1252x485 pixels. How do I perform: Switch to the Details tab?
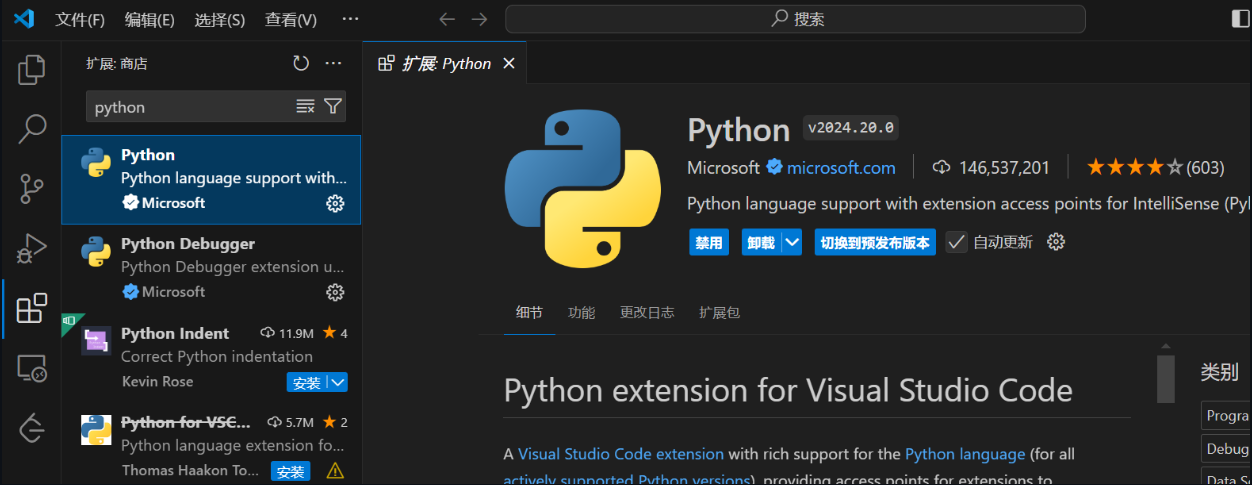click(529, 312)
